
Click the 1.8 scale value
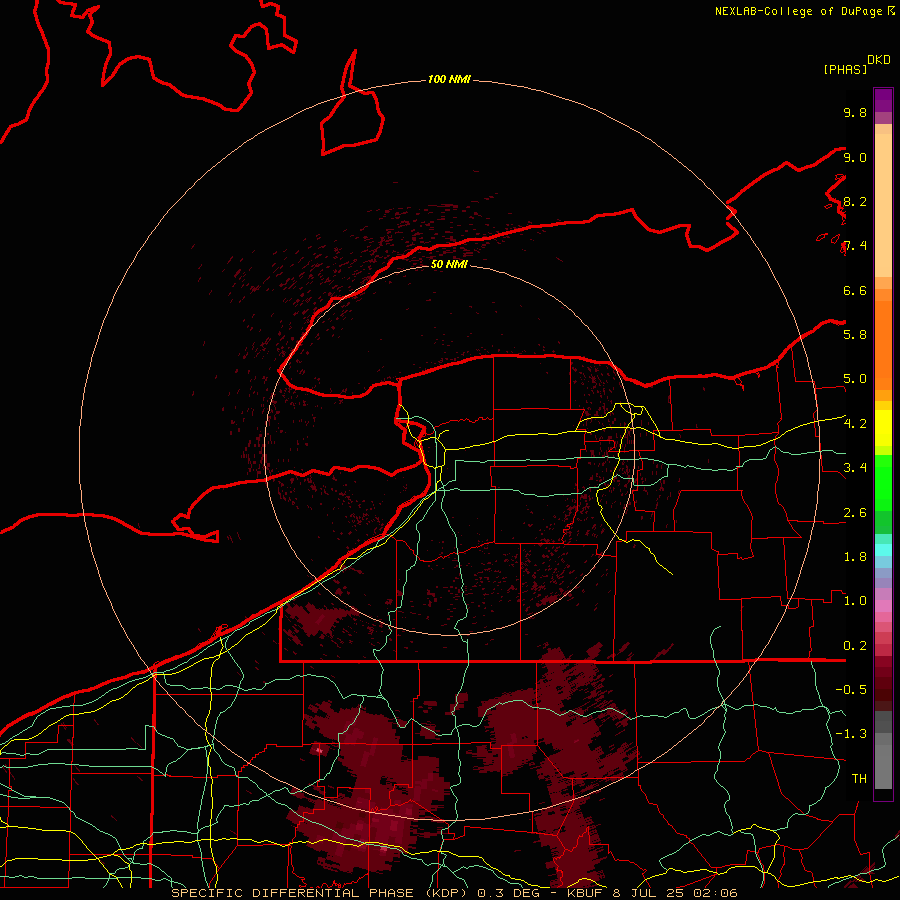coord(855,557)
